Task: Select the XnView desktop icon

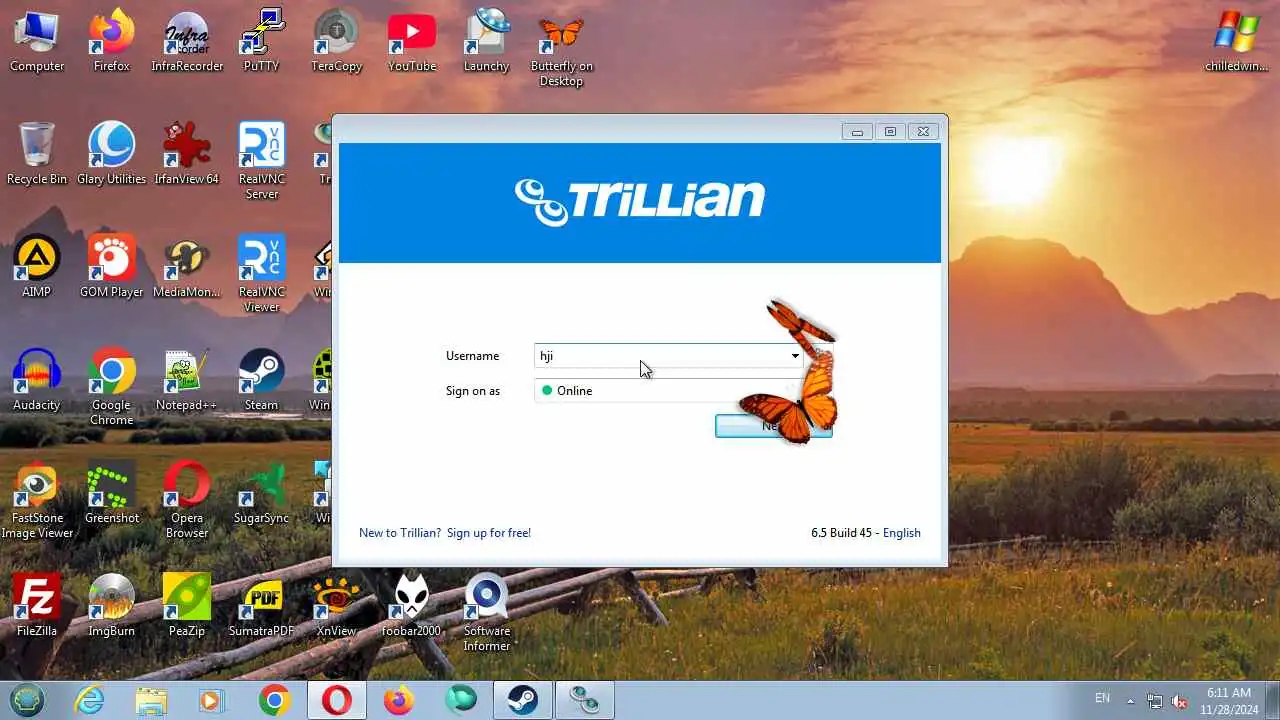Action: click(336, 606)
